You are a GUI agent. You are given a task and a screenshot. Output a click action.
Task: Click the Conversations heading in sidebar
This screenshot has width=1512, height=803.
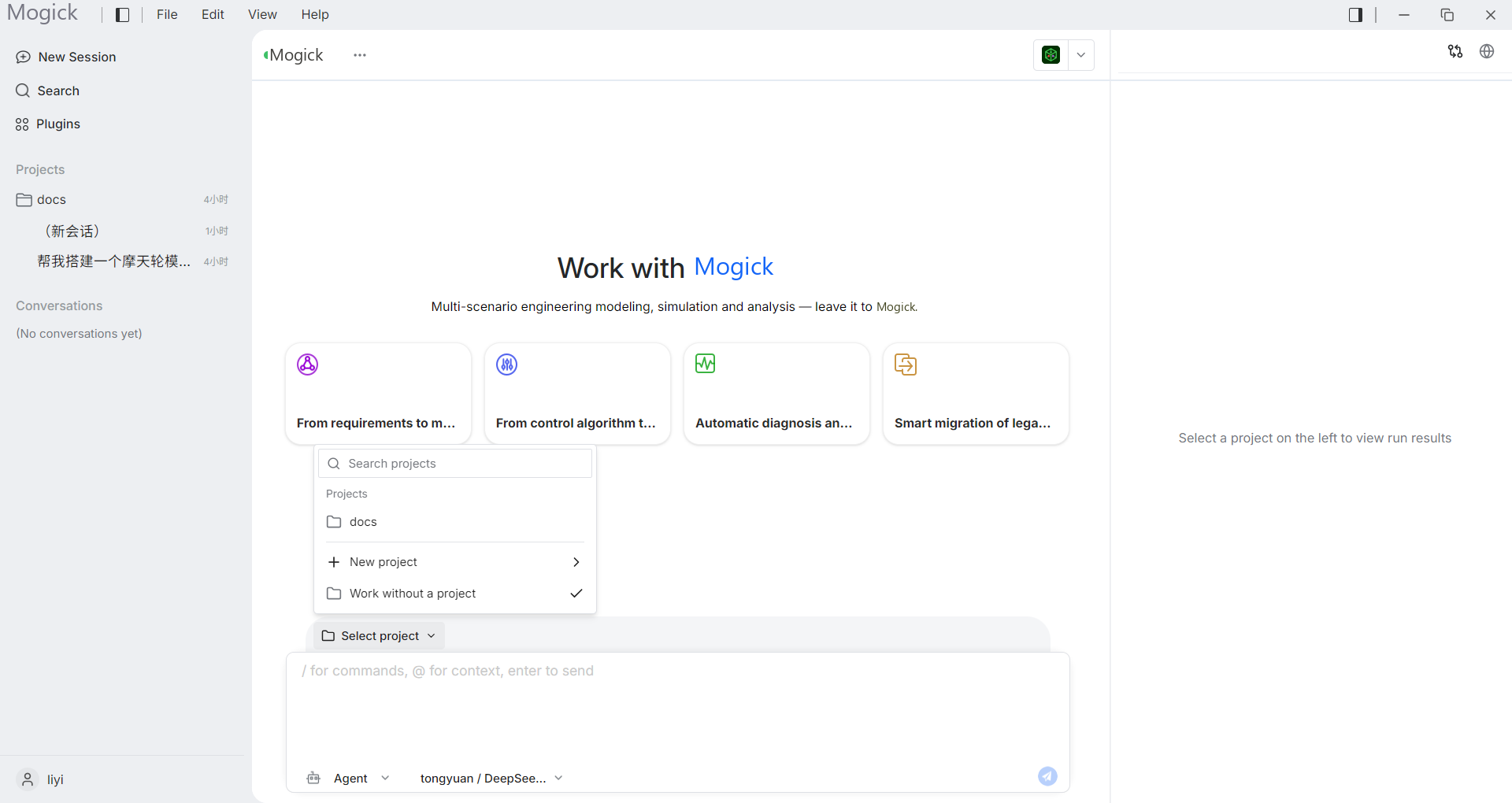[59, 306]
